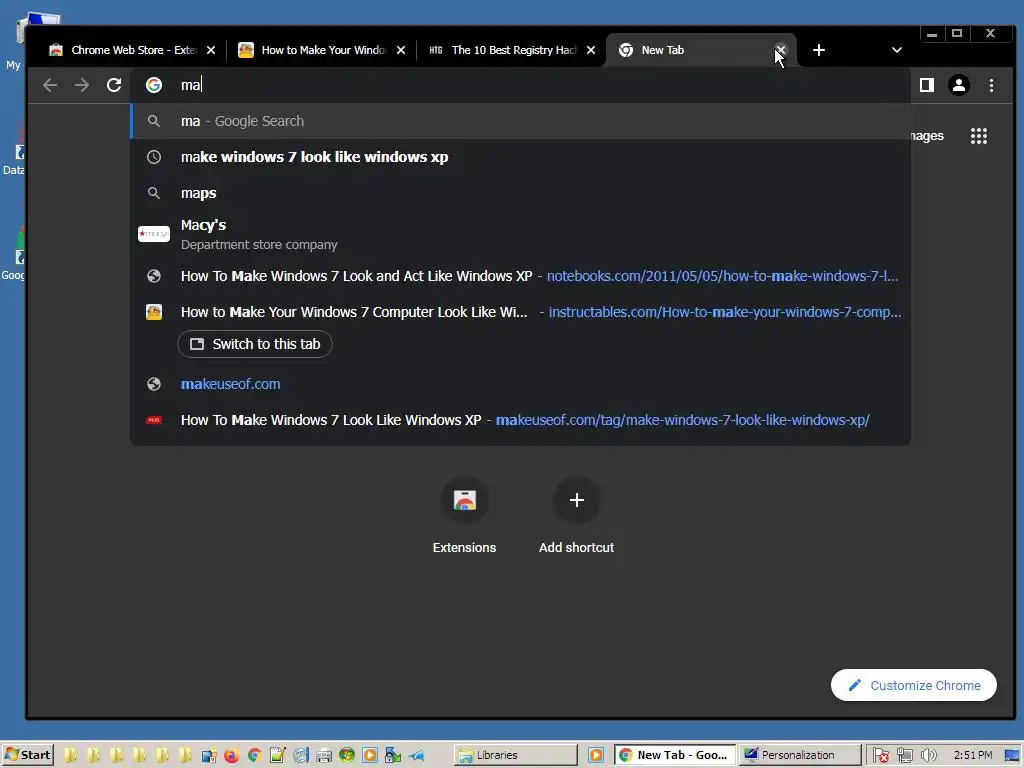Open a new tab with plus button

[x=818, y=50]
